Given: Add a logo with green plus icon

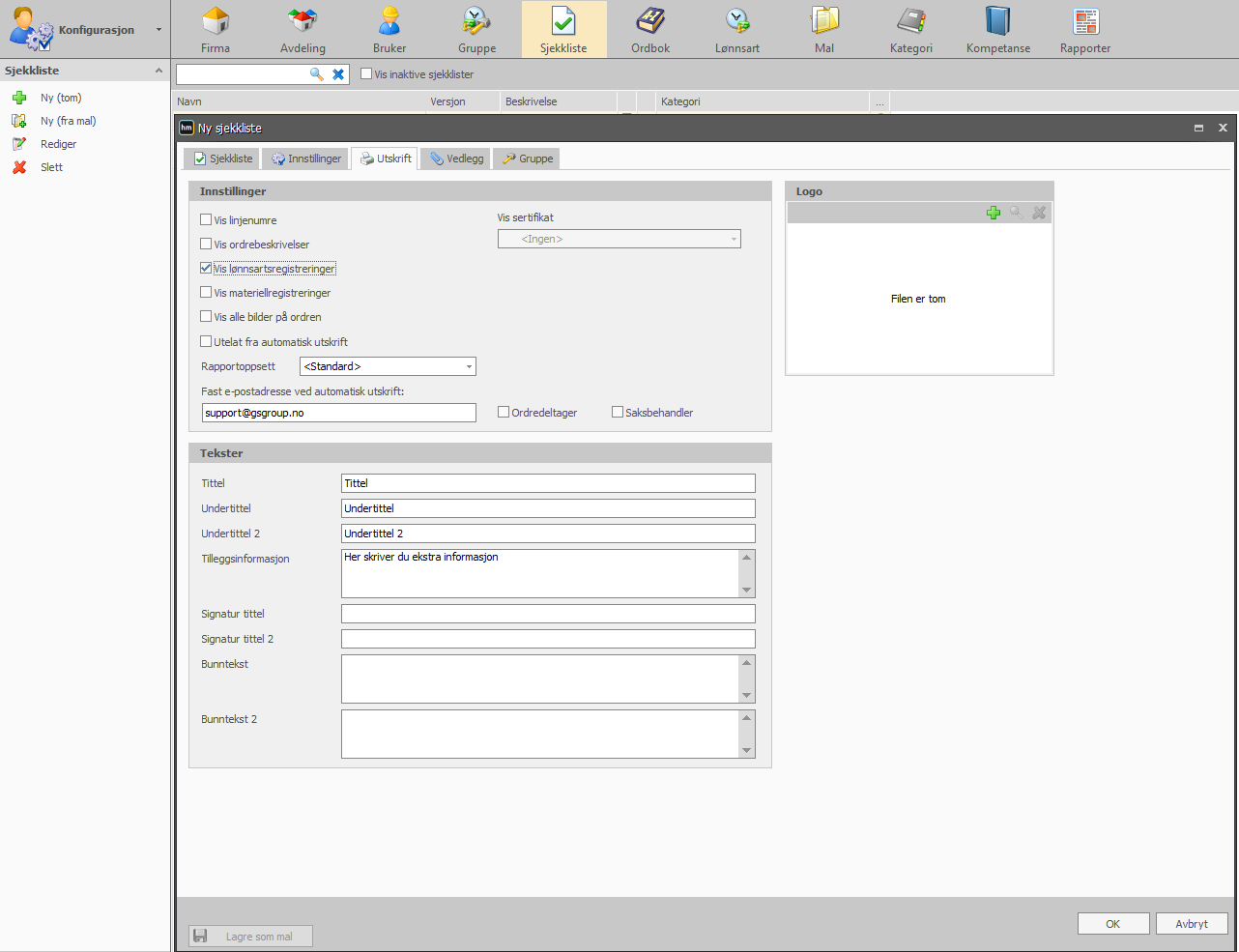Looking at the screenshot, I should [994, 213].
